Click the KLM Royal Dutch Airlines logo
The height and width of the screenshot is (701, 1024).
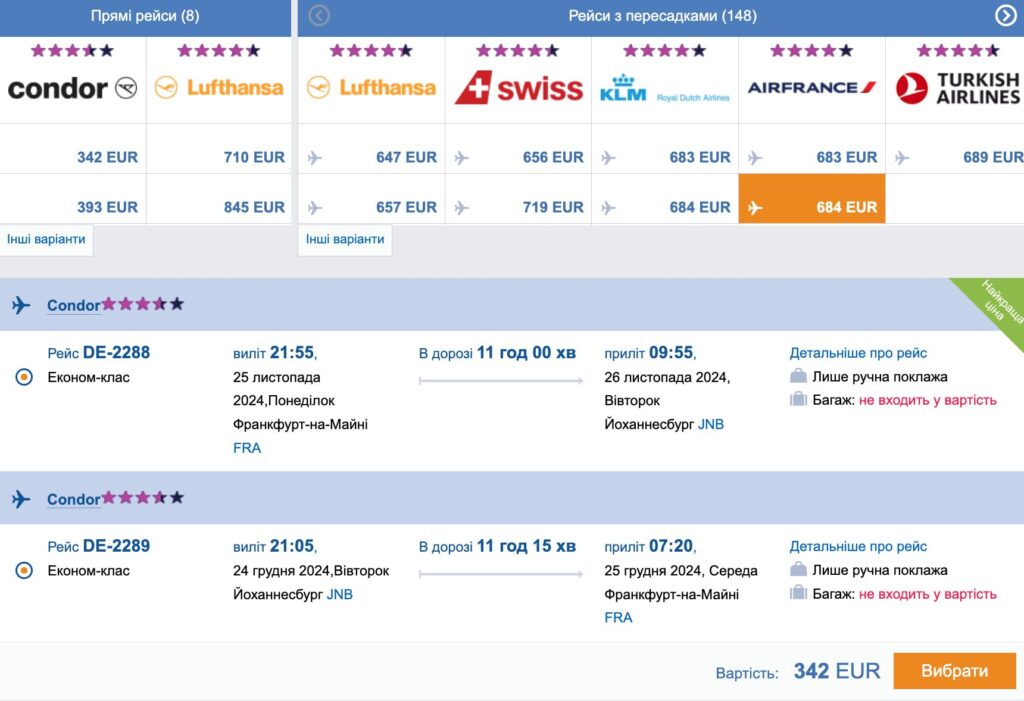pyautogui.click(x=664, y=88)
